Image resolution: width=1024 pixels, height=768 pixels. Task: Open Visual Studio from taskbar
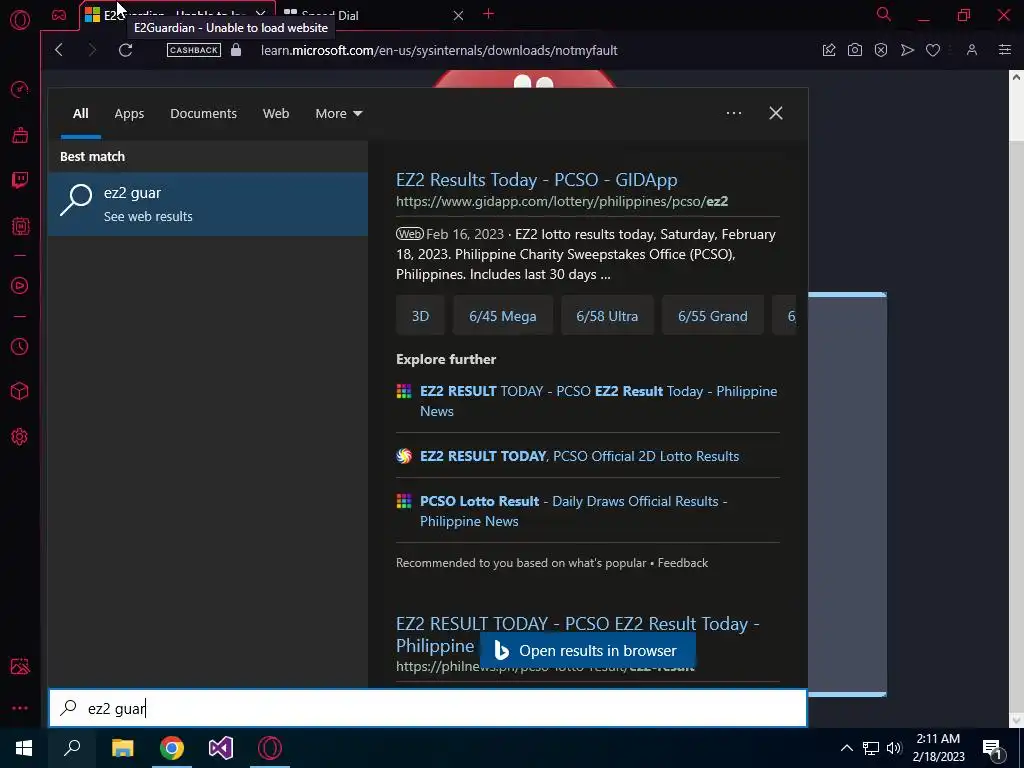221,748
